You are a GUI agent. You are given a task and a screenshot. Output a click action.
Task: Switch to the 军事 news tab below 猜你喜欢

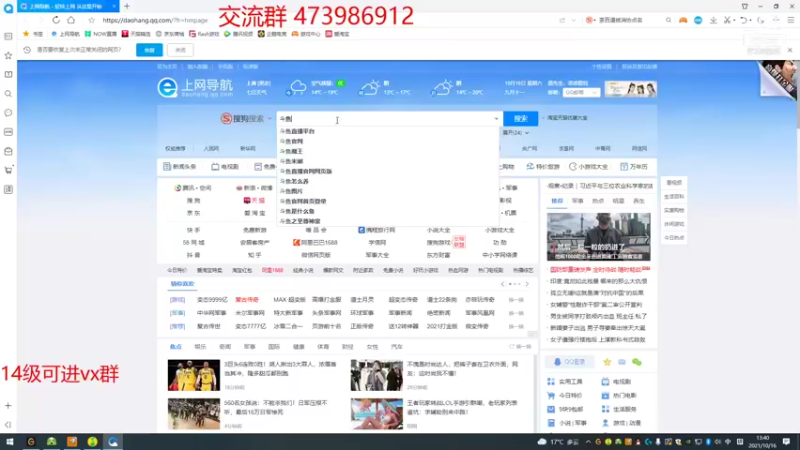coord(249,346)
